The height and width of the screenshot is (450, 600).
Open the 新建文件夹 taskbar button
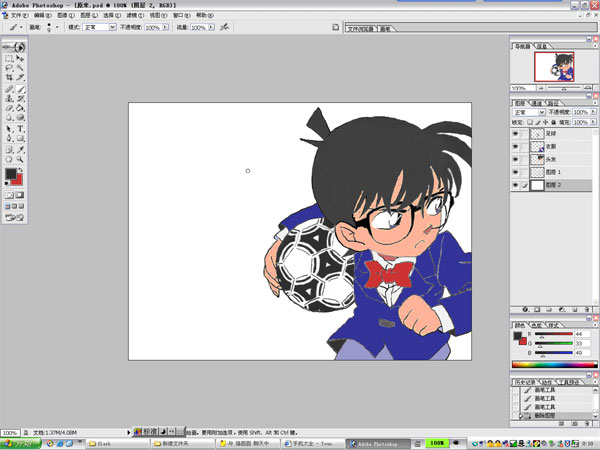tap(183, 443)
